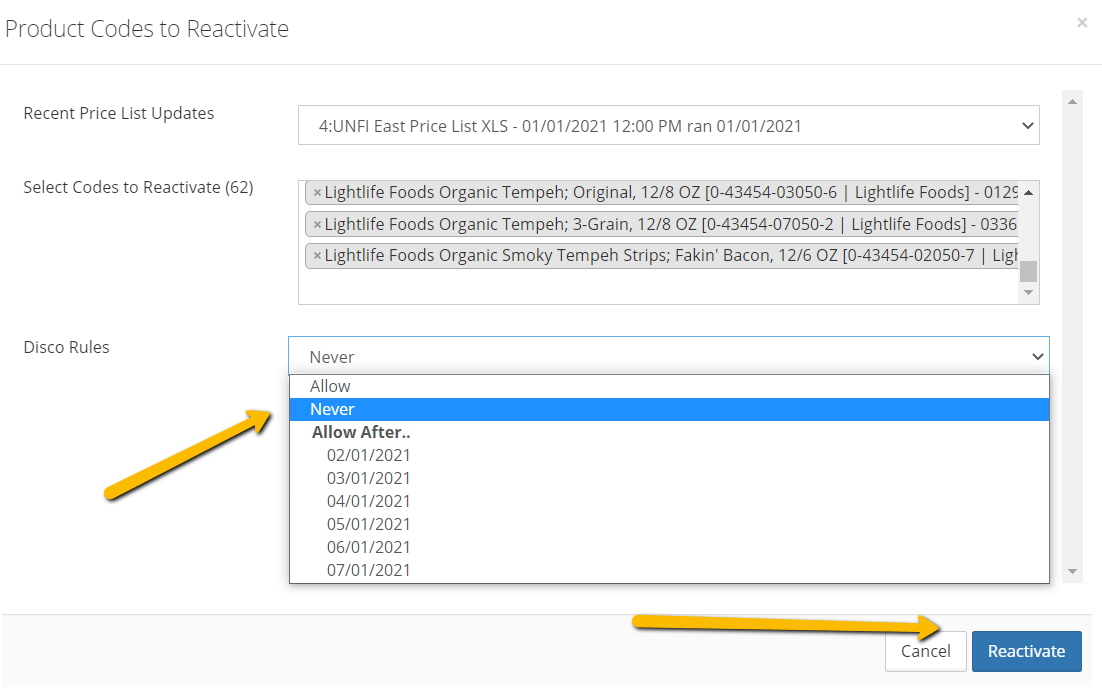Click empty area in codes input box

click(x=650, y=288)
